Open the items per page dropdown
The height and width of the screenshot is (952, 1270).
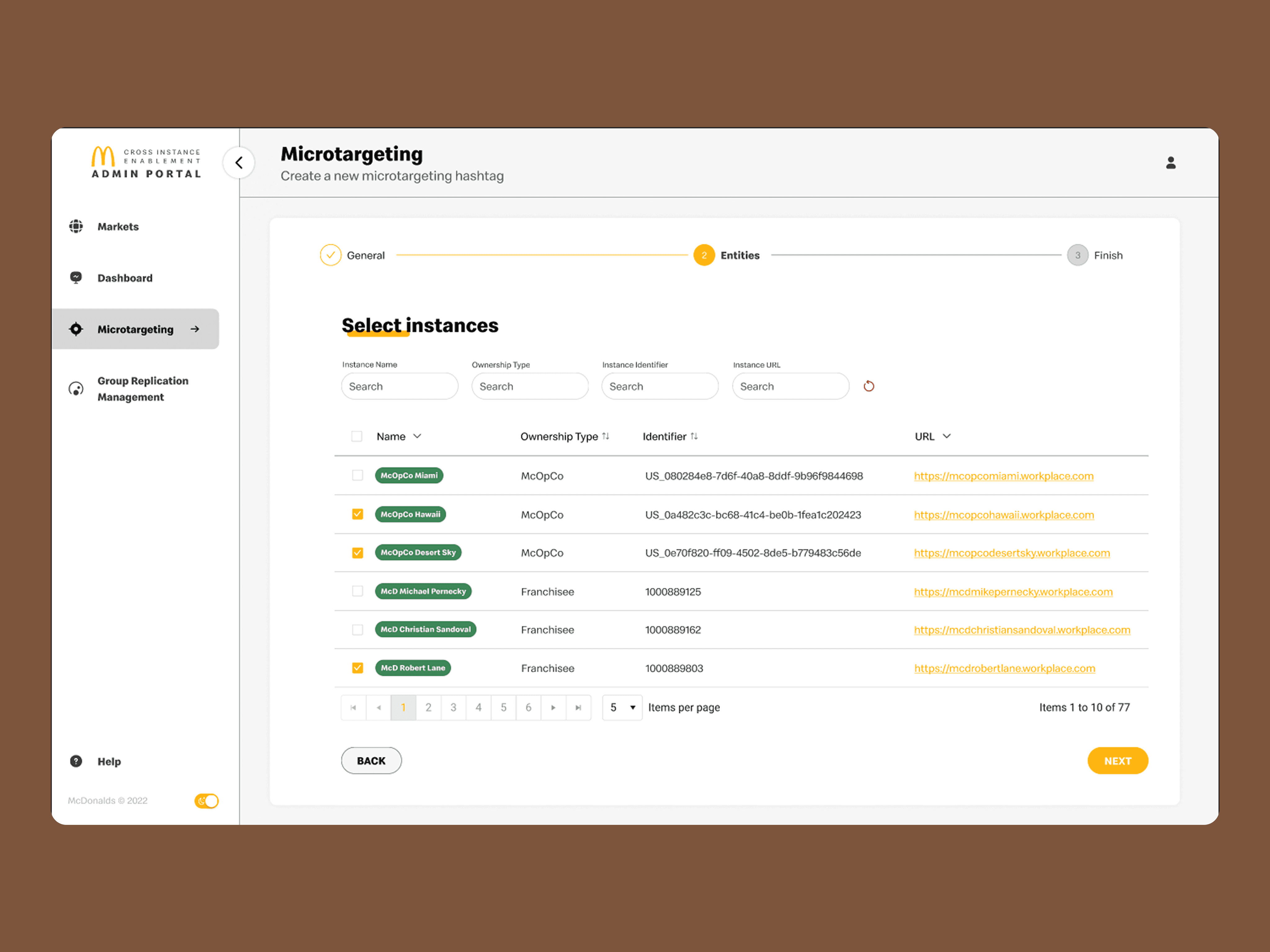(x=622, y=708)
